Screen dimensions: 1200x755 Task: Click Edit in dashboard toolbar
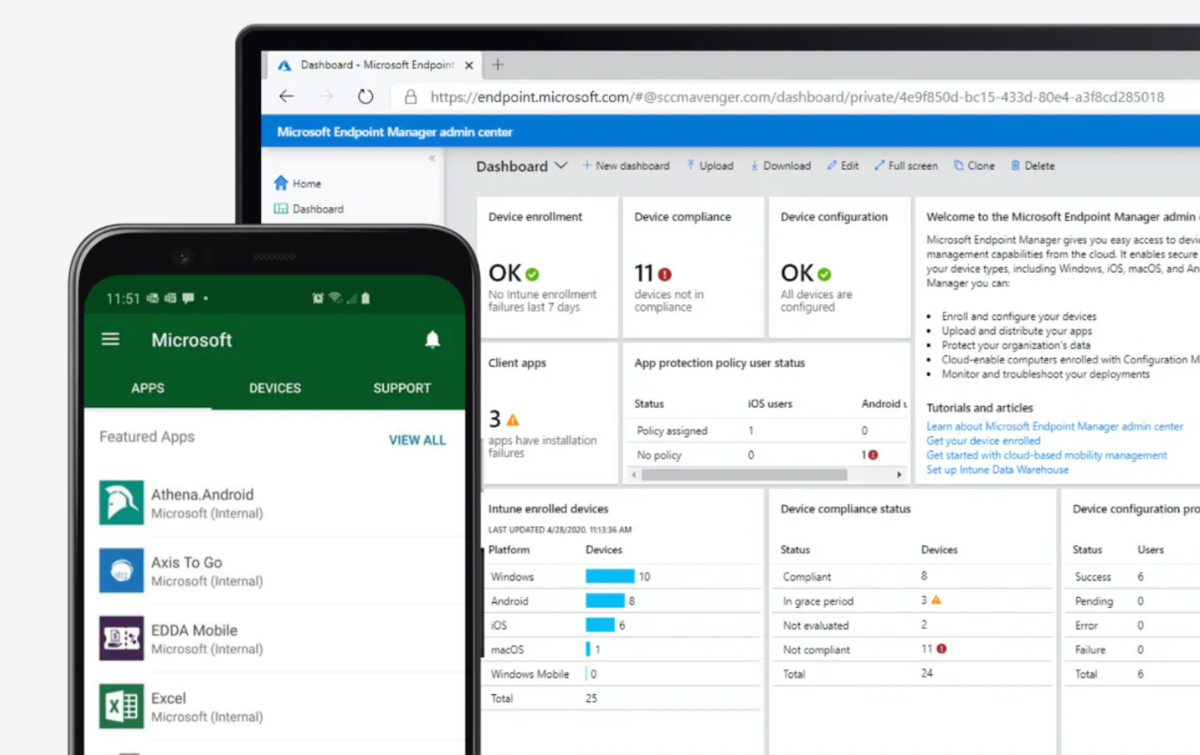(x=843, y=166)
